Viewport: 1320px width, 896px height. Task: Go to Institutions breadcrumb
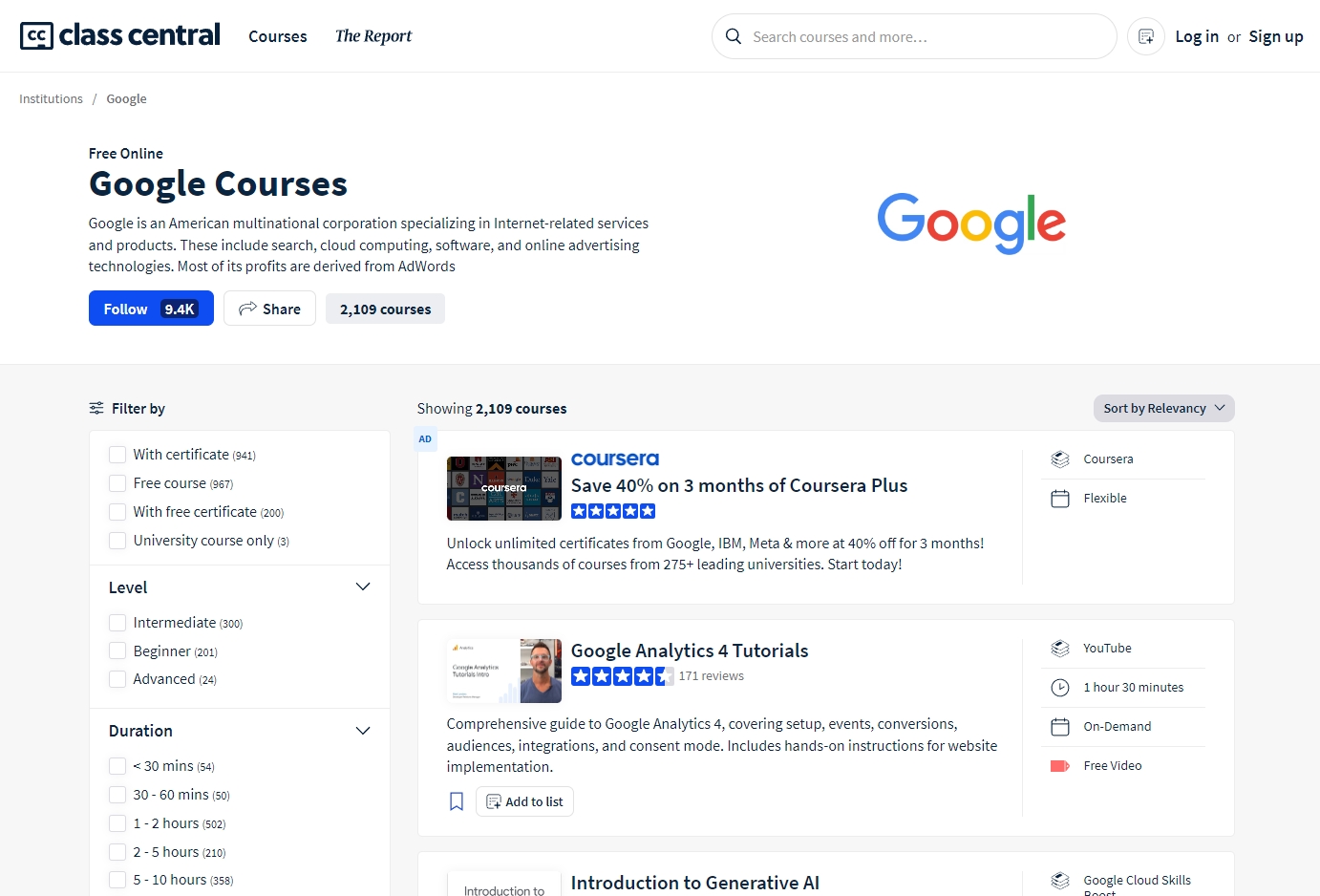click(51, 98)
